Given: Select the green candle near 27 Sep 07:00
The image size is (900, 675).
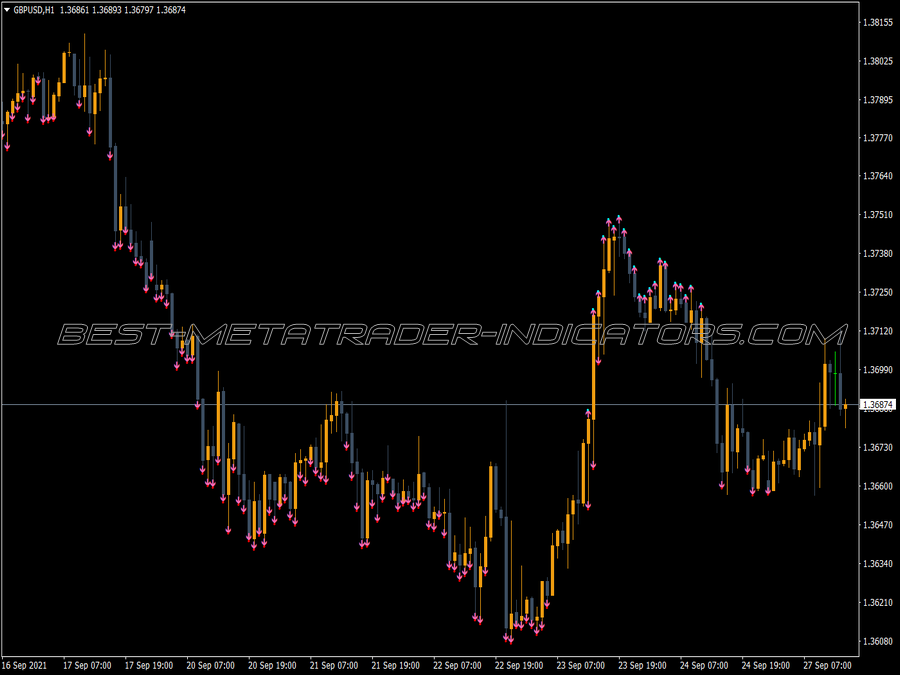Looking at the screenshot, I should 835,379.
